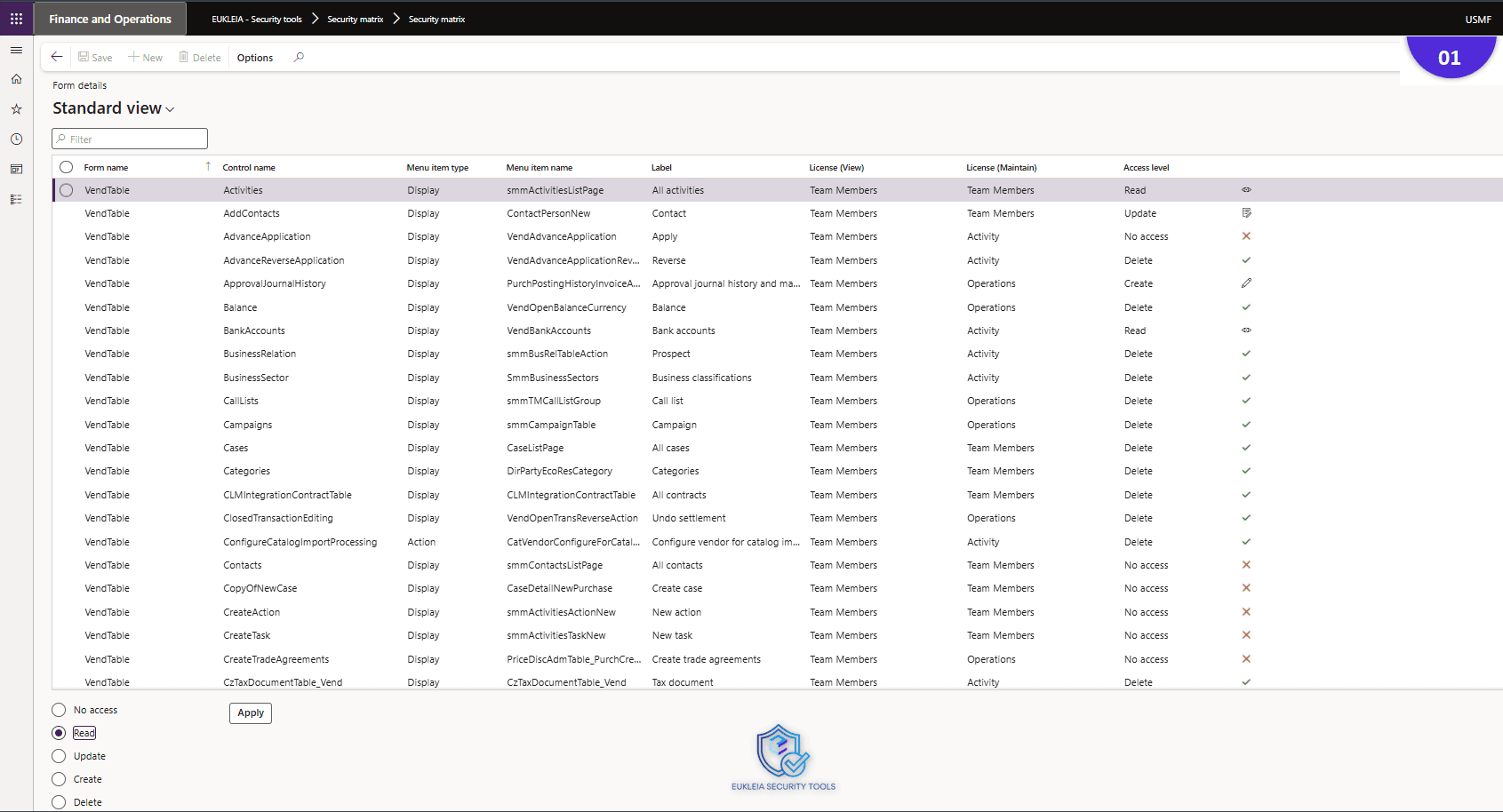The image size is (1503, 812).
Task: Click checkmark icon on CallLists row
Action: click(x=1246, y=401)
